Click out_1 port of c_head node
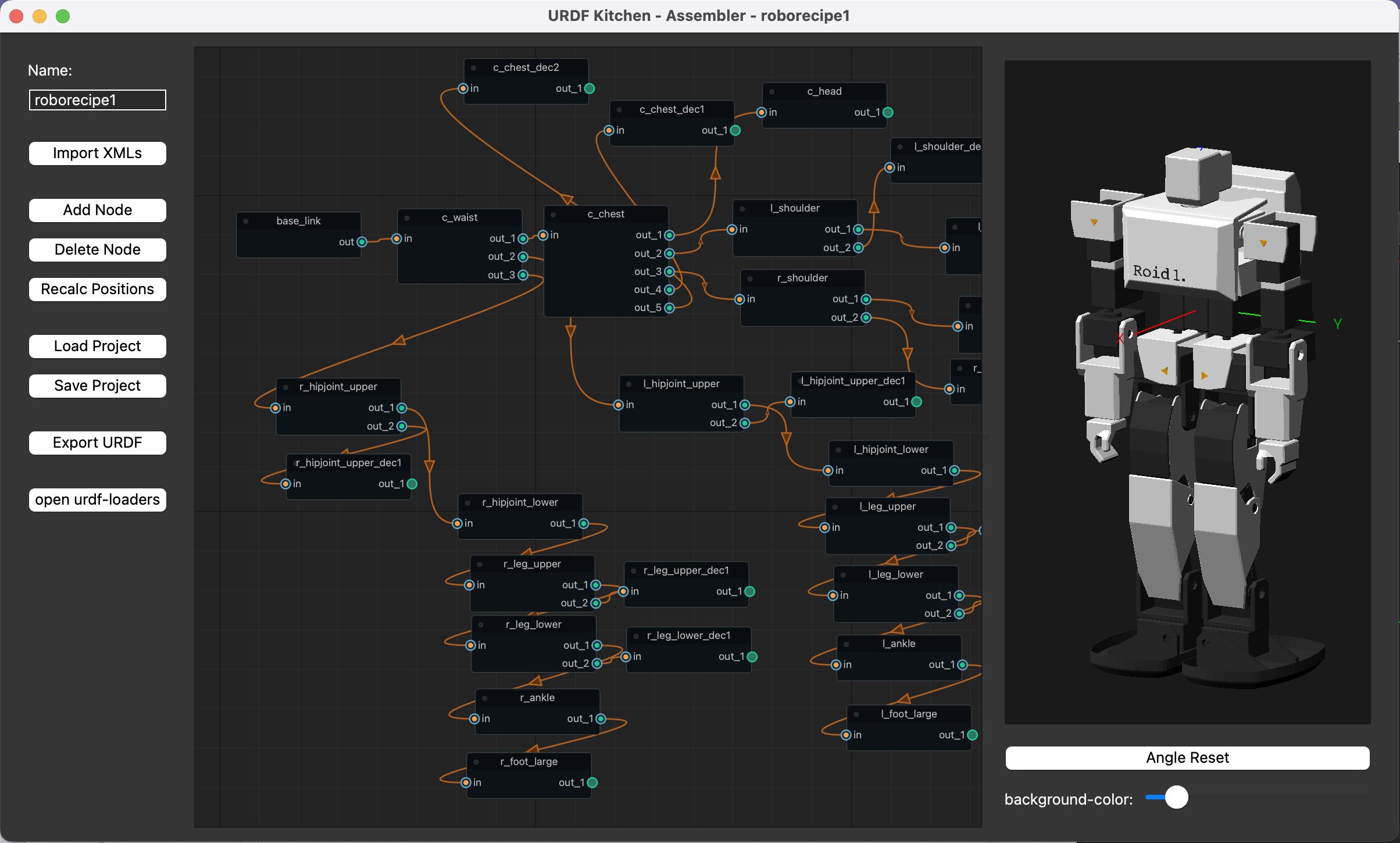Viewport: 1400px width, 843px height. point(888,112)
